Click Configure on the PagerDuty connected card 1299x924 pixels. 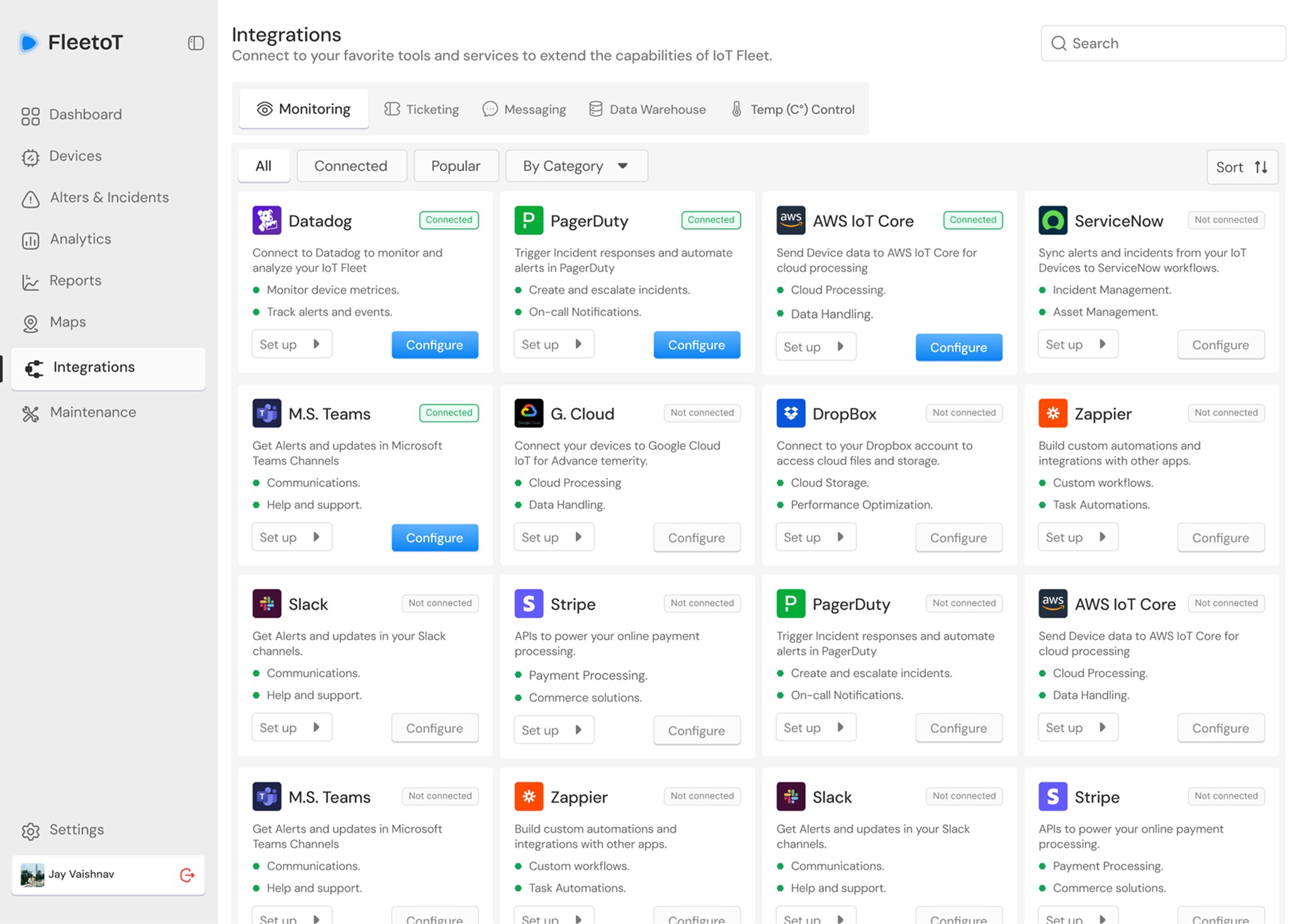pos(696,345)
